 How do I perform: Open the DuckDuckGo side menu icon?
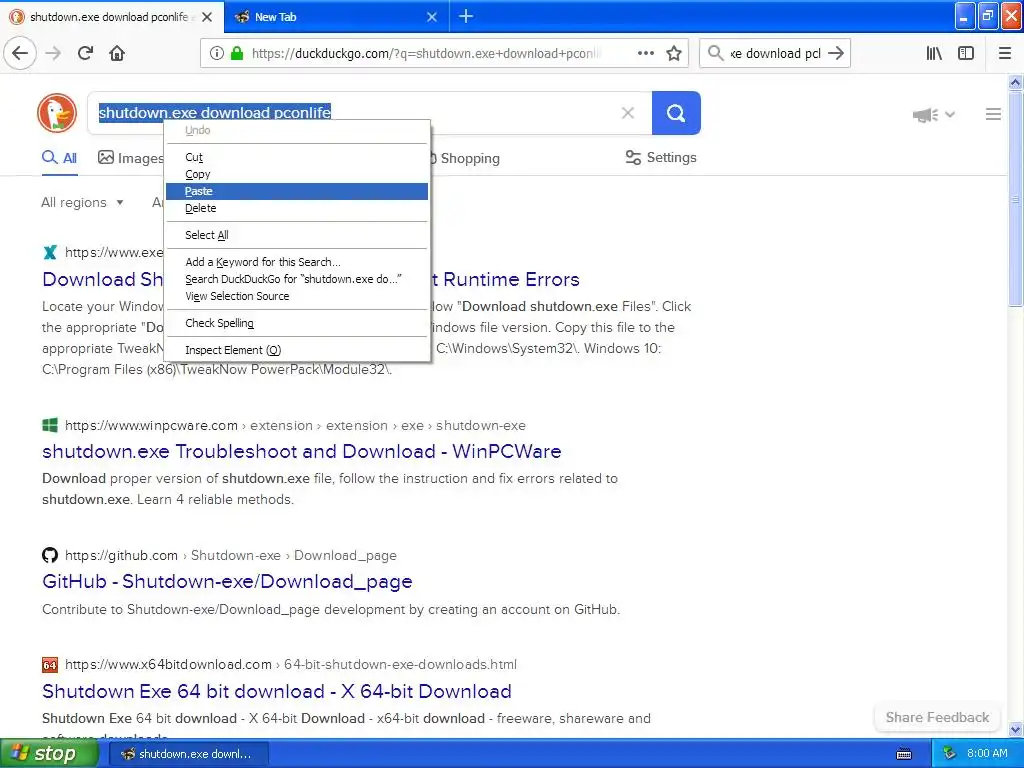tap(993, 114)
